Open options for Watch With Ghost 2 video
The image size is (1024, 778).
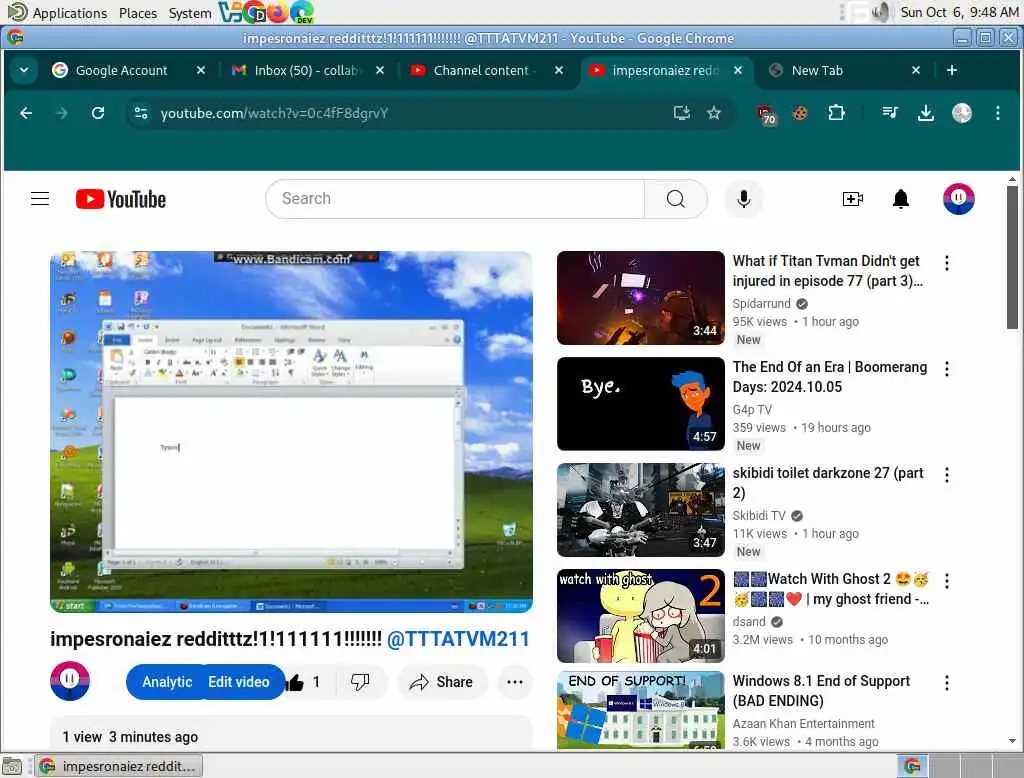coord(946,581)
